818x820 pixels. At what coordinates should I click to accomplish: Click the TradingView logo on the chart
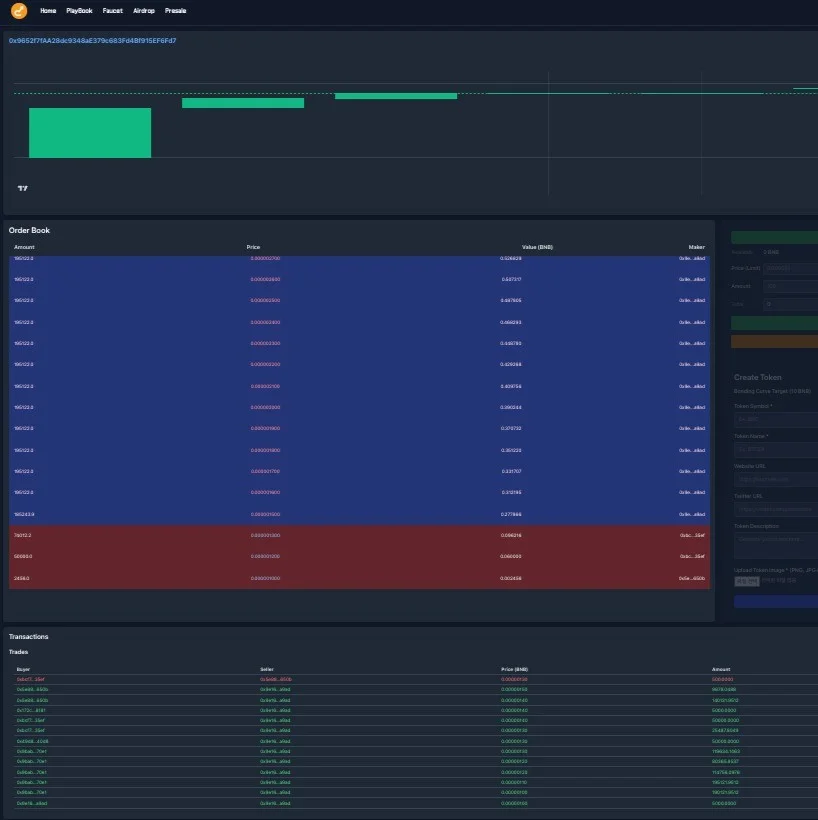tap(22, 188)
